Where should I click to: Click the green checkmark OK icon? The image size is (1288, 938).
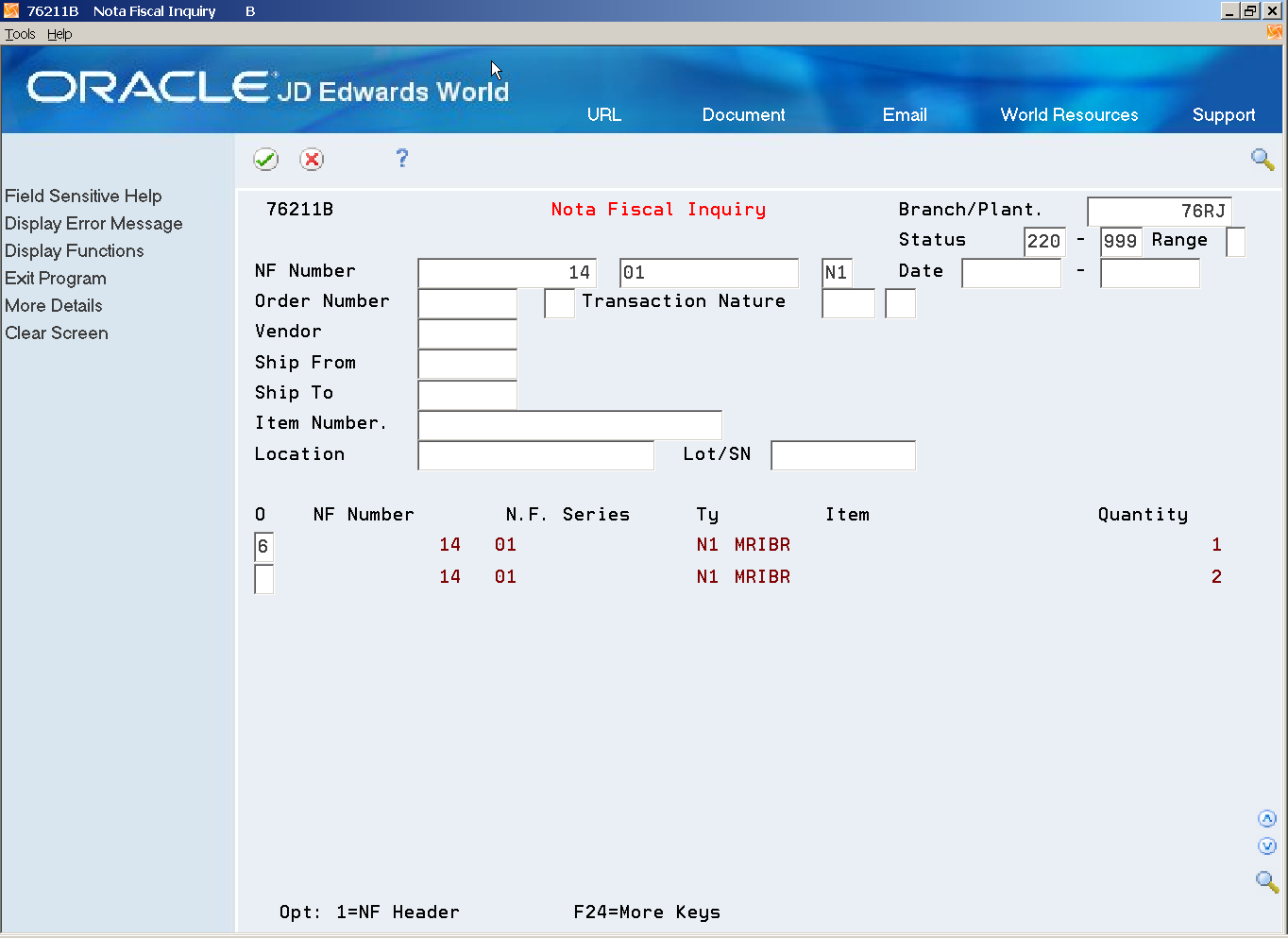(265, 160)
